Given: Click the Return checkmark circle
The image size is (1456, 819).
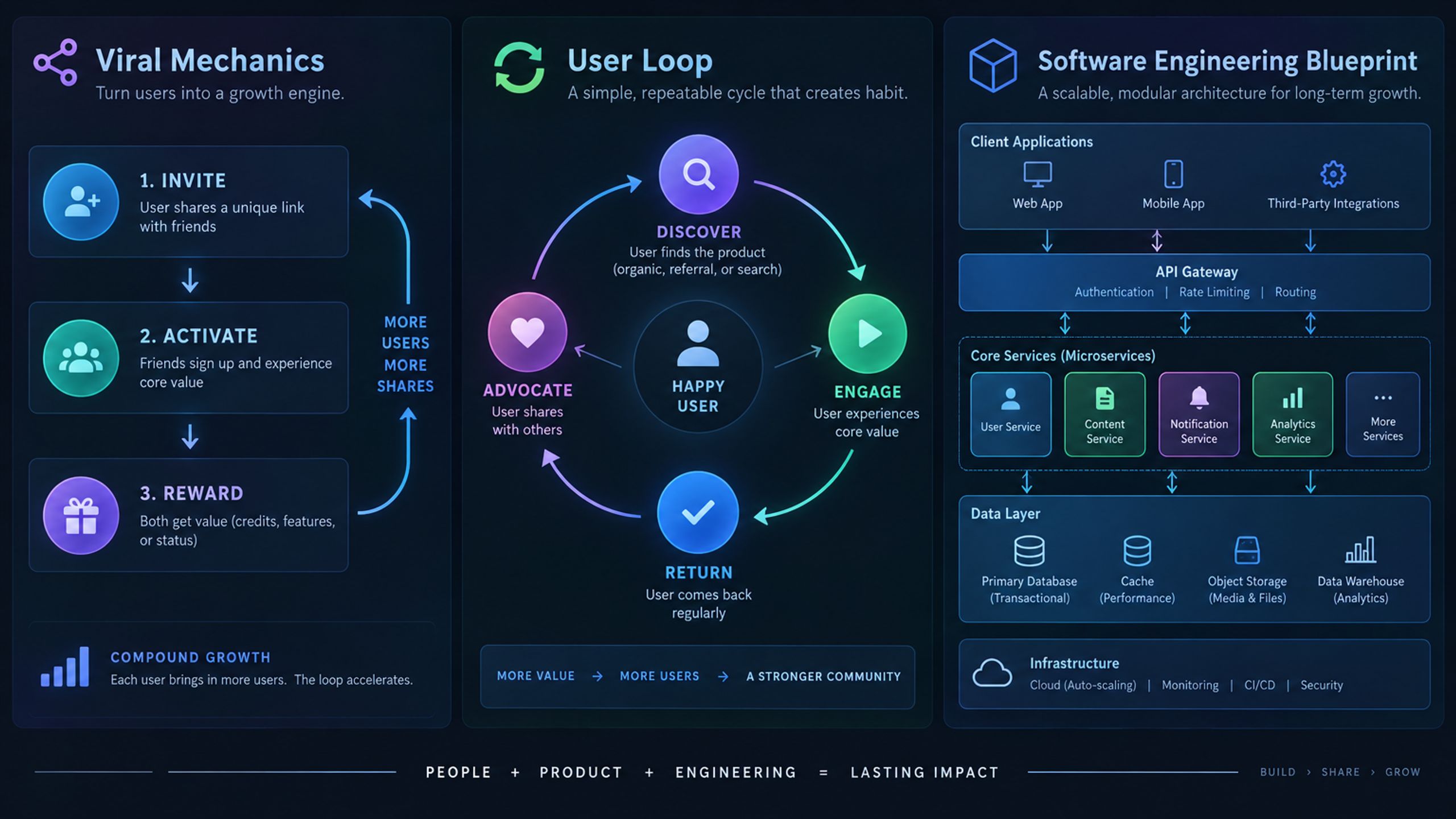Looking at the screenshot, I should point(698,512).
